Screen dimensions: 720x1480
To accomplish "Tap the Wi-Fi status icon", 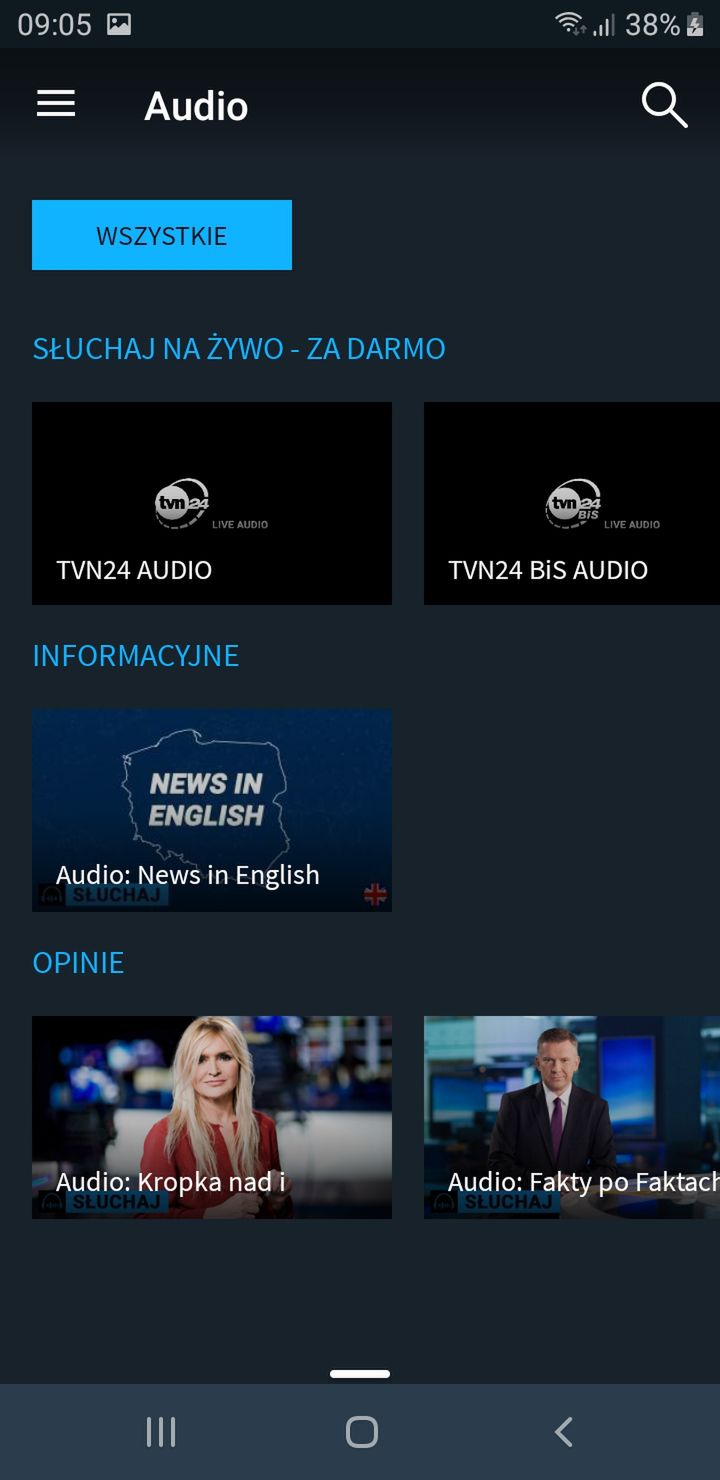I will click(x=570, y=24).
